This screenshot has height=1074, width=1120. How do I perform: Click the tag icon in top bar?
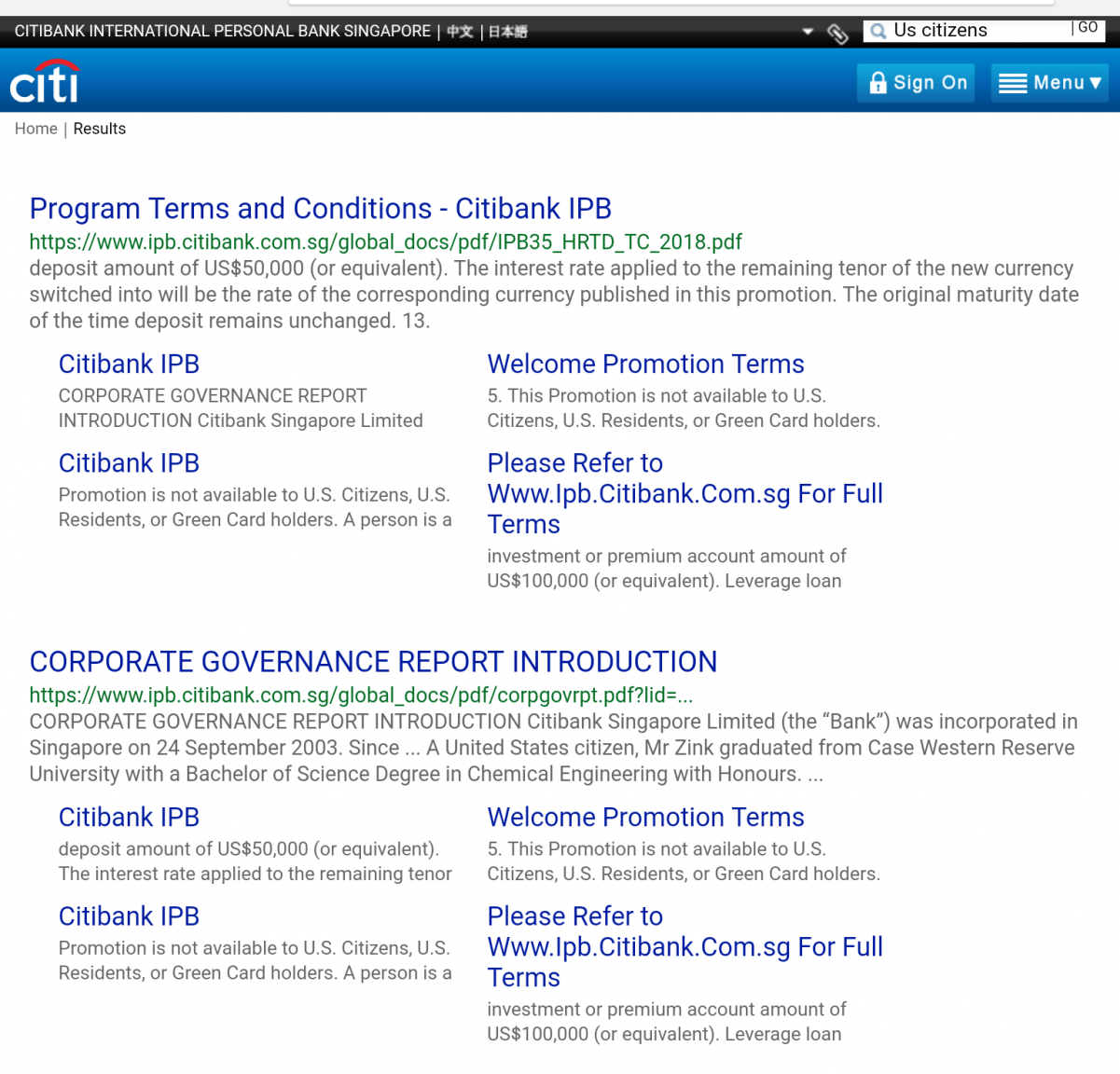coord(837,34)
